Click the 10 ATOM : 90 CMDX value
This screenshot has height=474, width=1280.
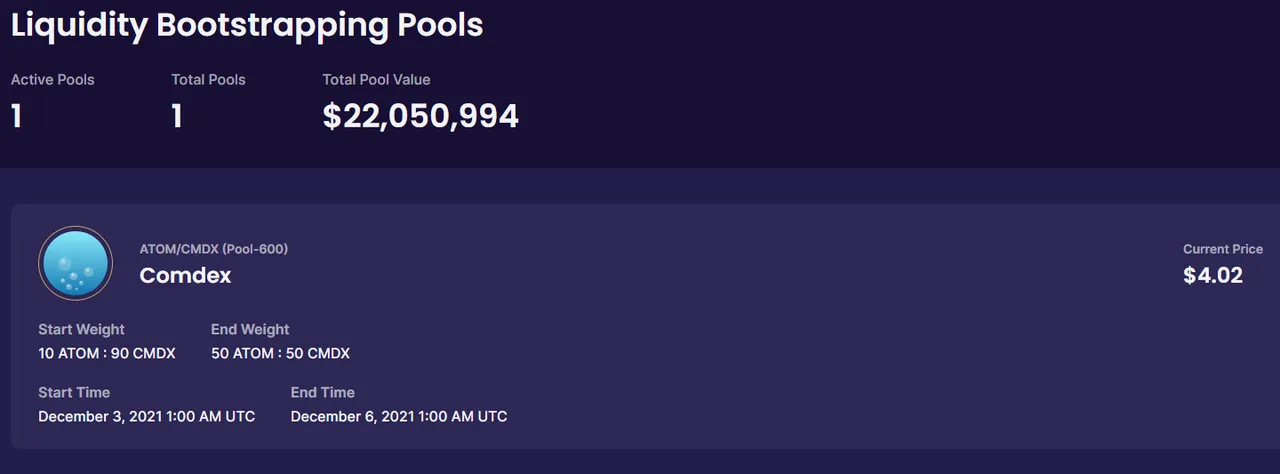tap(107, 353)
